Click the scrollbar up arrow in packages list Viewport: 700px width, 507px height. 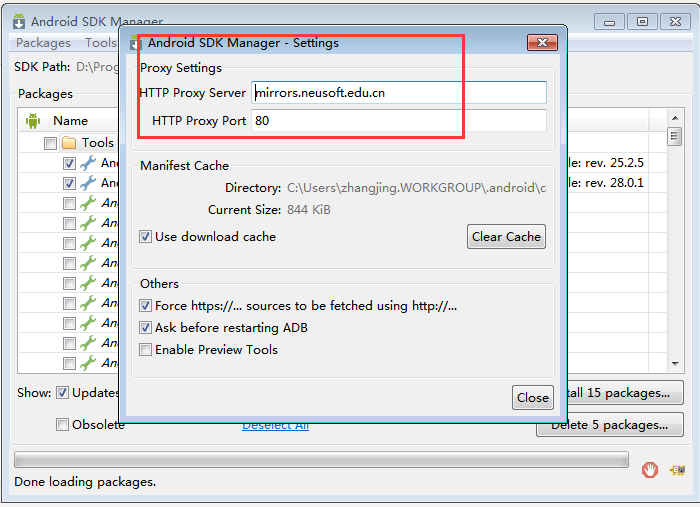pyautogui.click(x=675, y=118)
